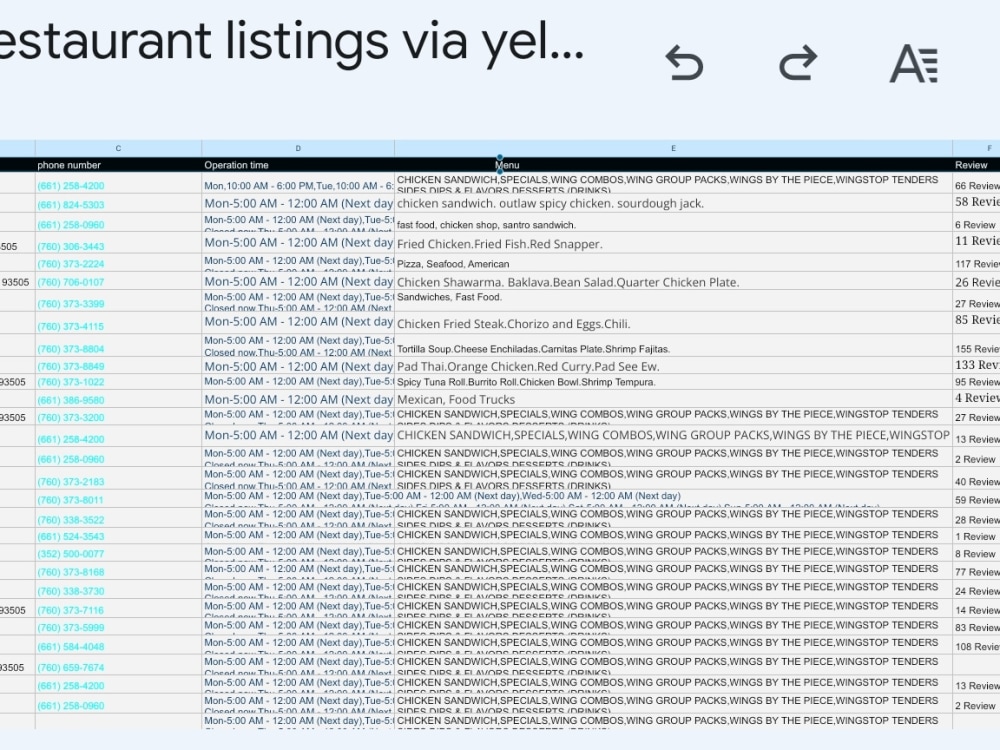Select the '4 Review' cell

point(976,399)
